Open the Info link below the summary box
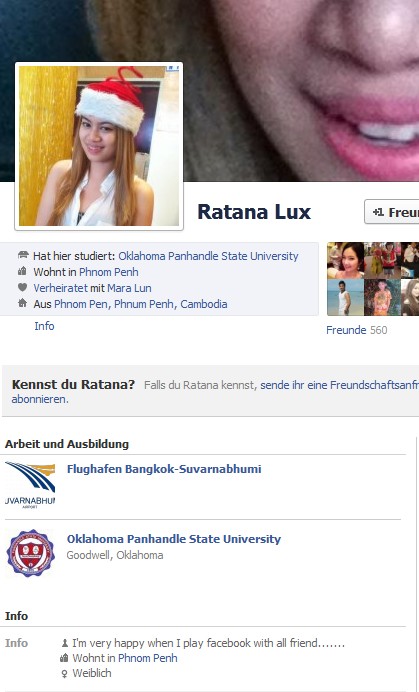Viewport: 419px width, 692px height. [x=44, y=326]
